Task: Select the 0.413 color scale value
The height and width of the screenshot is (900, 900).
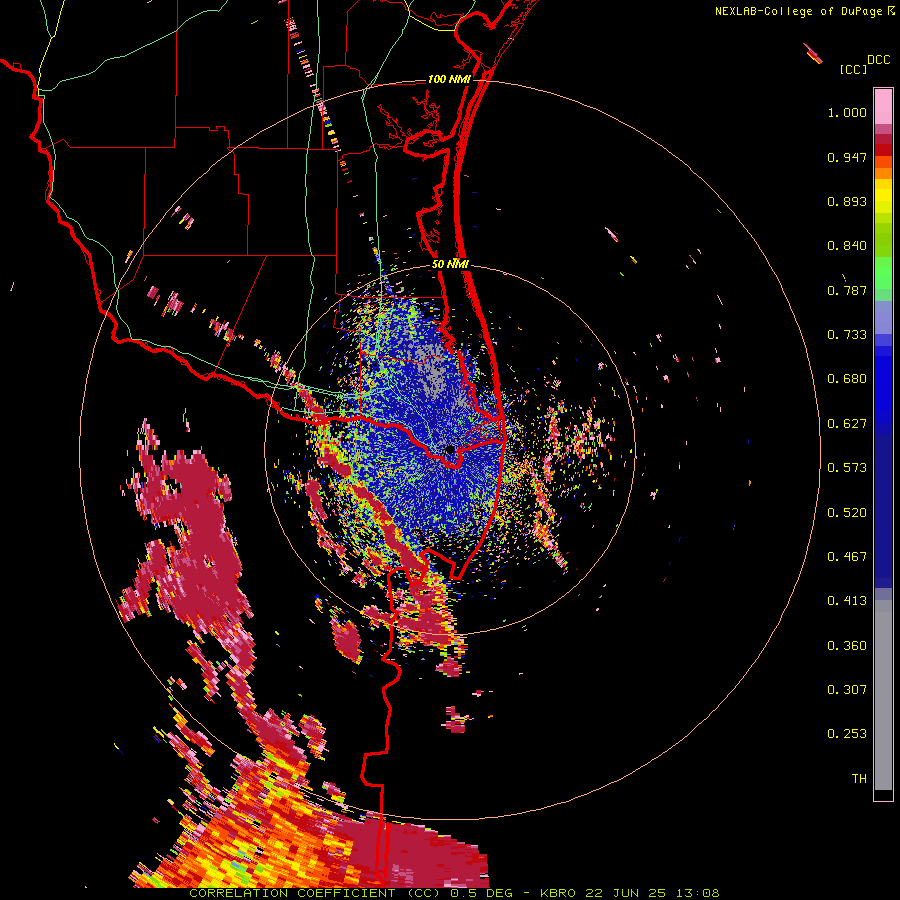Action: [x=847, y=601]
